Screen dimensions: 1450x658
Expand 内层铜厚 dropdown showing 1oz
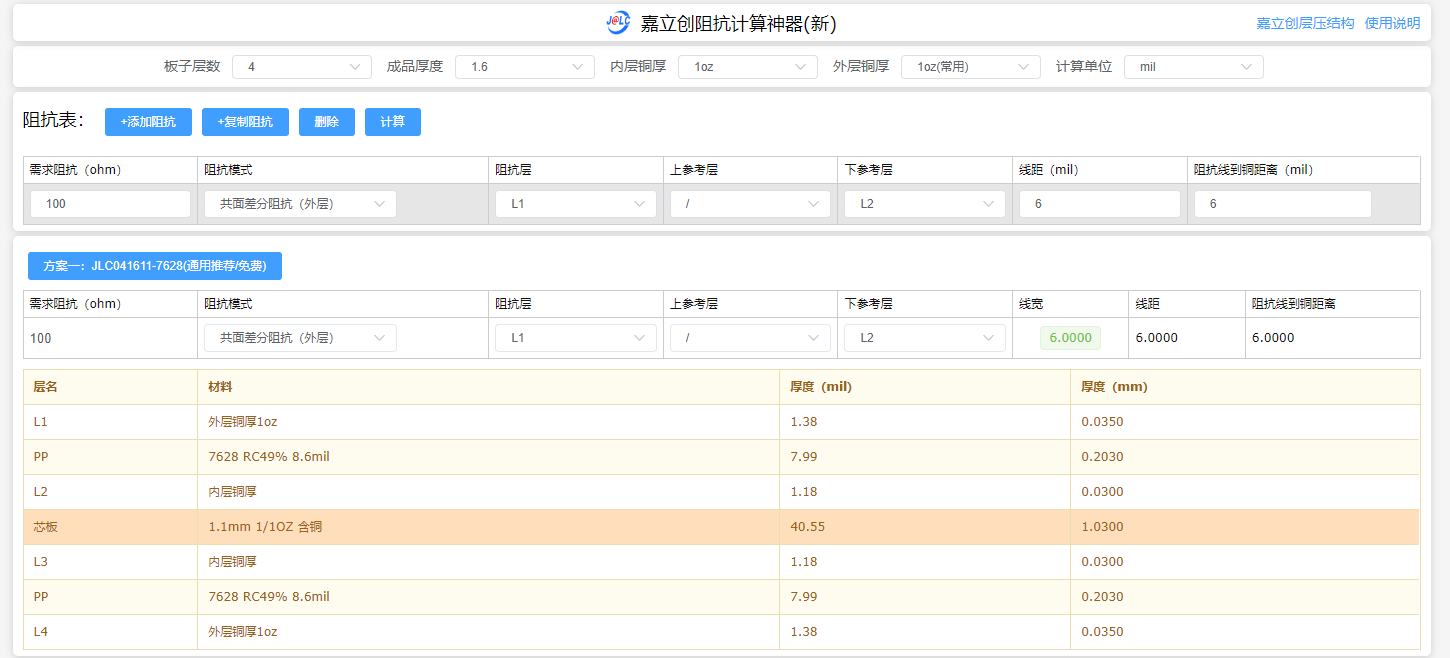pos(748,67)
